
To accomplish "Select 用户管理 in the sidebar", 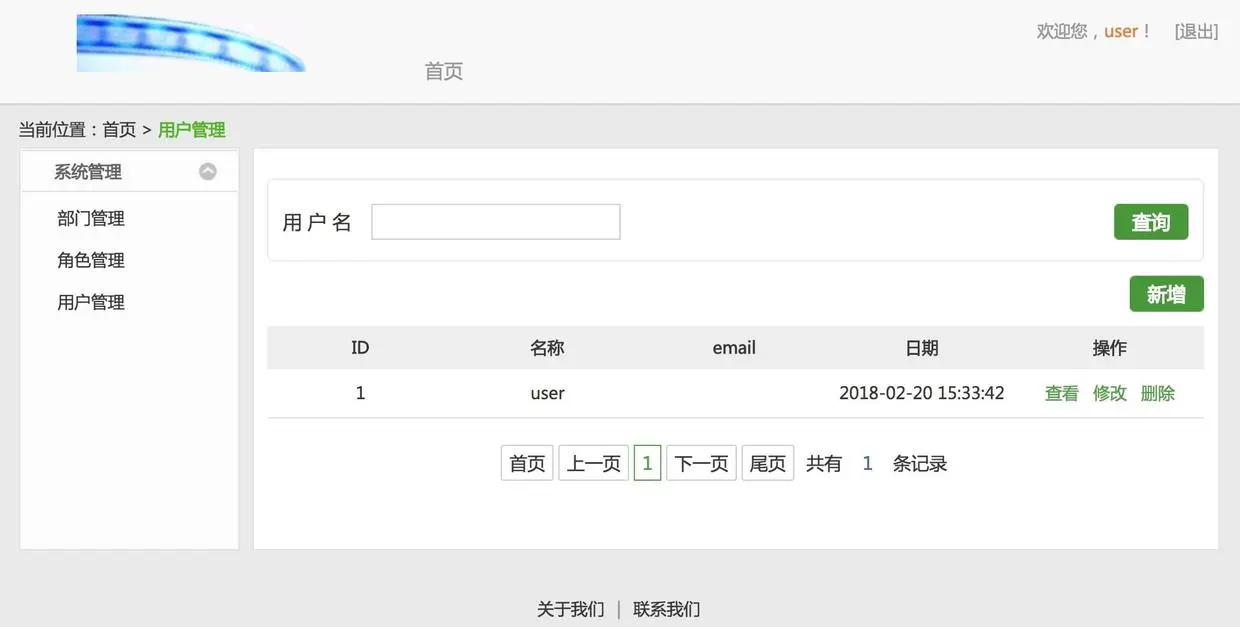I will coord(90,300).
